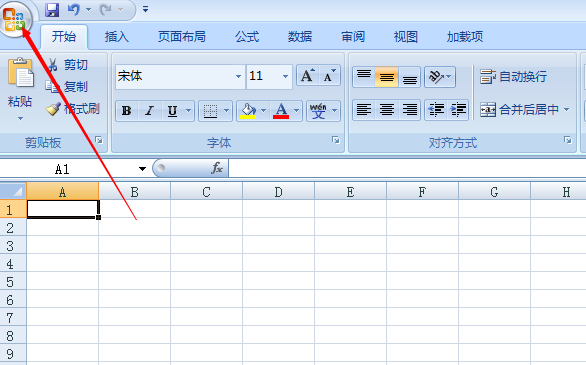Open underline style dropdown arrow
This screenshot has height=365, width=586.
189,111
